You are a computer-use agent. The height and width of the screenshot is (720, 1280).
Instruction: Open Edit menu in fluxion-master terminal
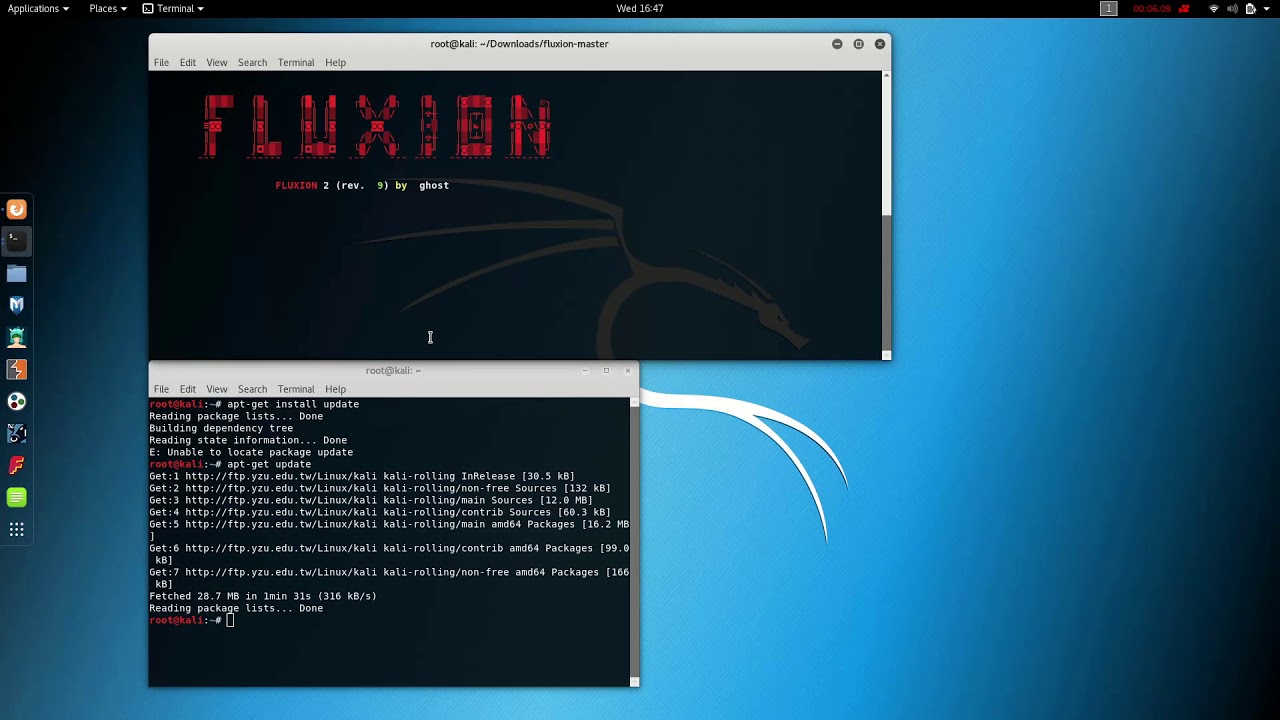tap(188, 62)
